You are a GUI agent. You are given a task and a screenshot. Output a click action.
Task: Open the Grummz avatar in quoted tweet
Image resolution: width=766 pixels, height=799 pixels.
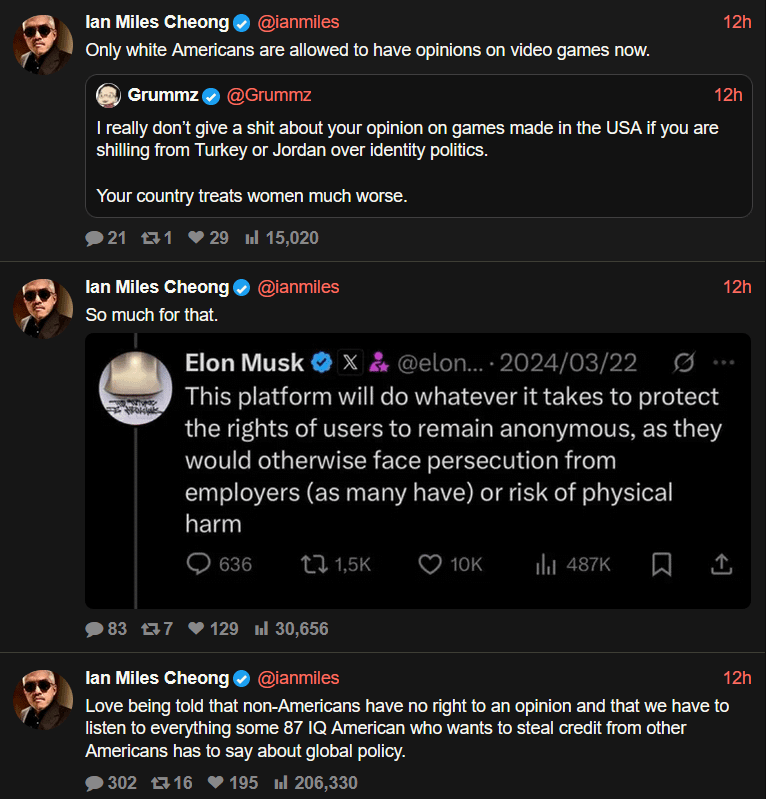pyautogui.click(x=108, y=96)
